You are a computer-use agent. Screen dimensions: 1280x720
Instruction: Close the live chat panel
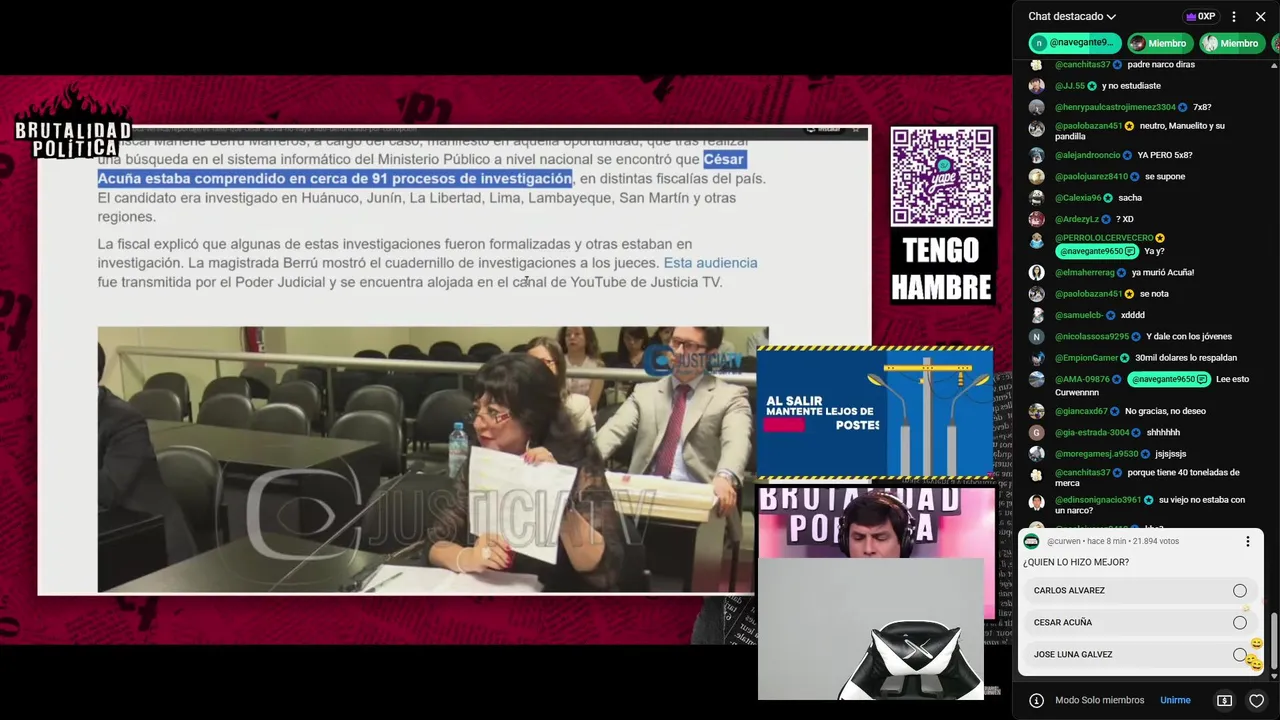[1260, 16]
